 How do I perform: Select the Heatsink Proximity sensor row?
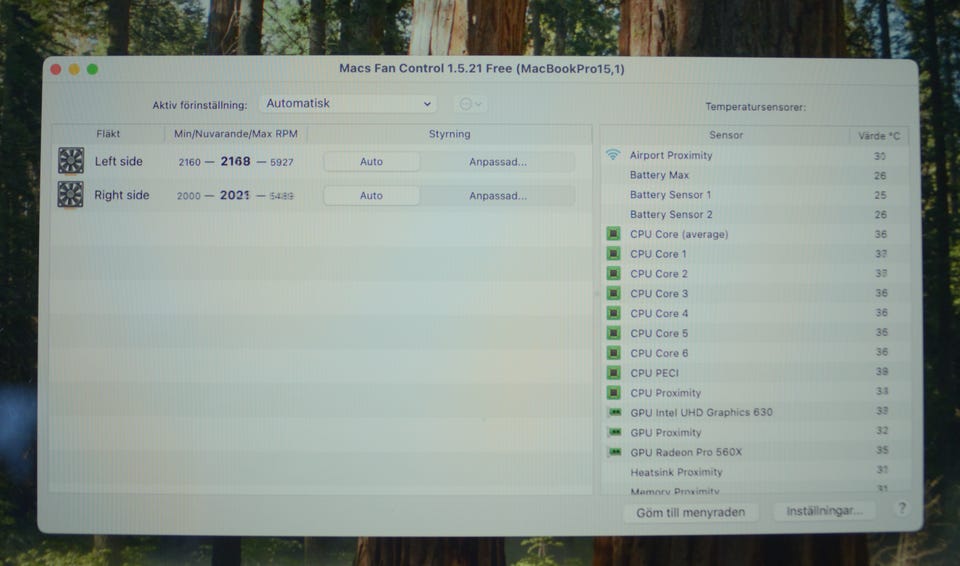(x=755, y=472)
